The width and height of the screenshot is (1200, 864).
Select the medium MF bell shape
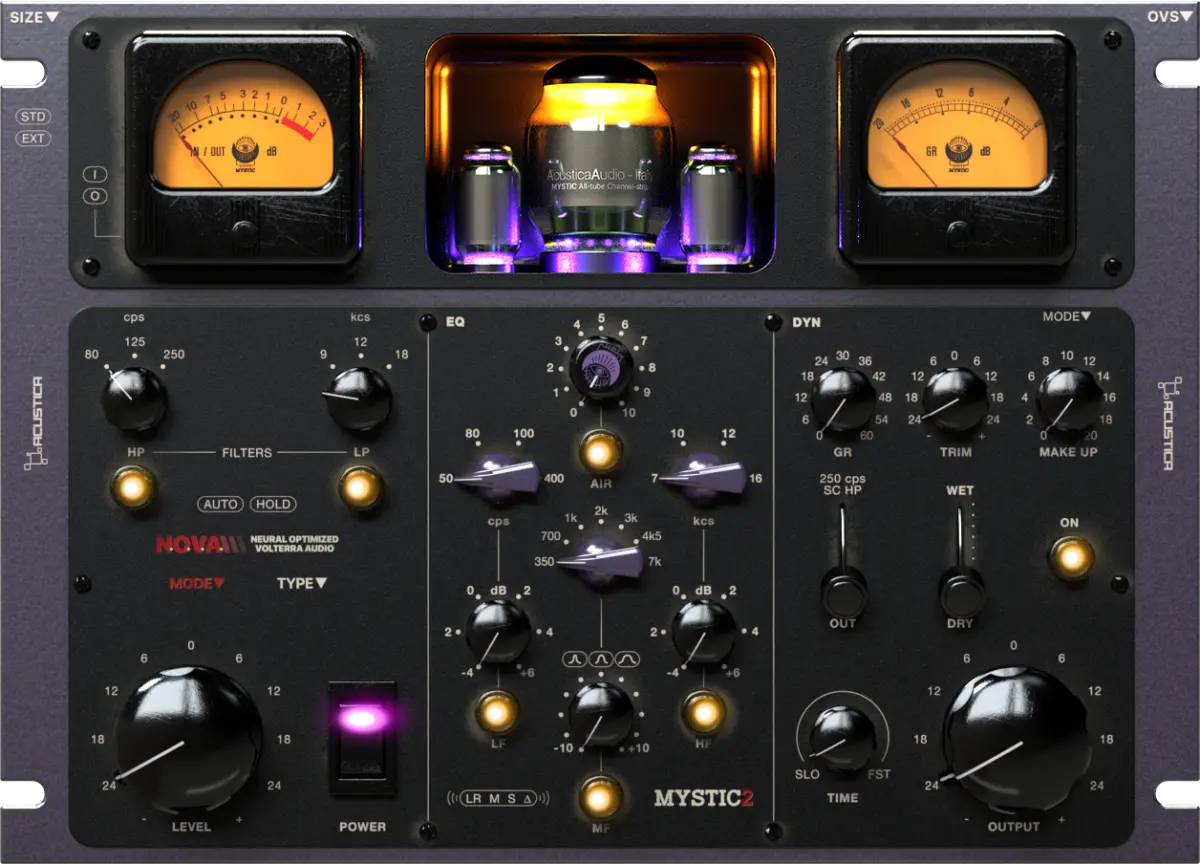coord(601,660)
